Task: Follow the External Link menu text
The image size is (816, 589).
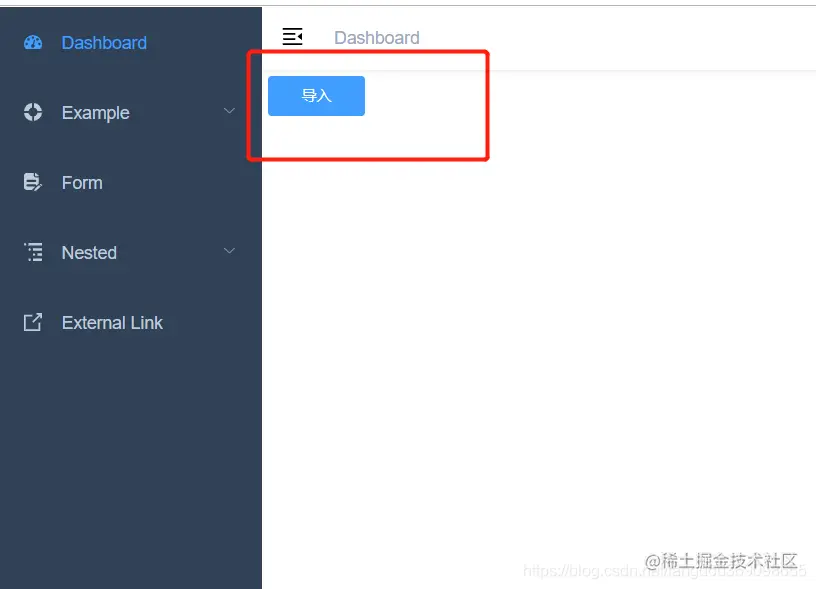Action: [112, 323]
